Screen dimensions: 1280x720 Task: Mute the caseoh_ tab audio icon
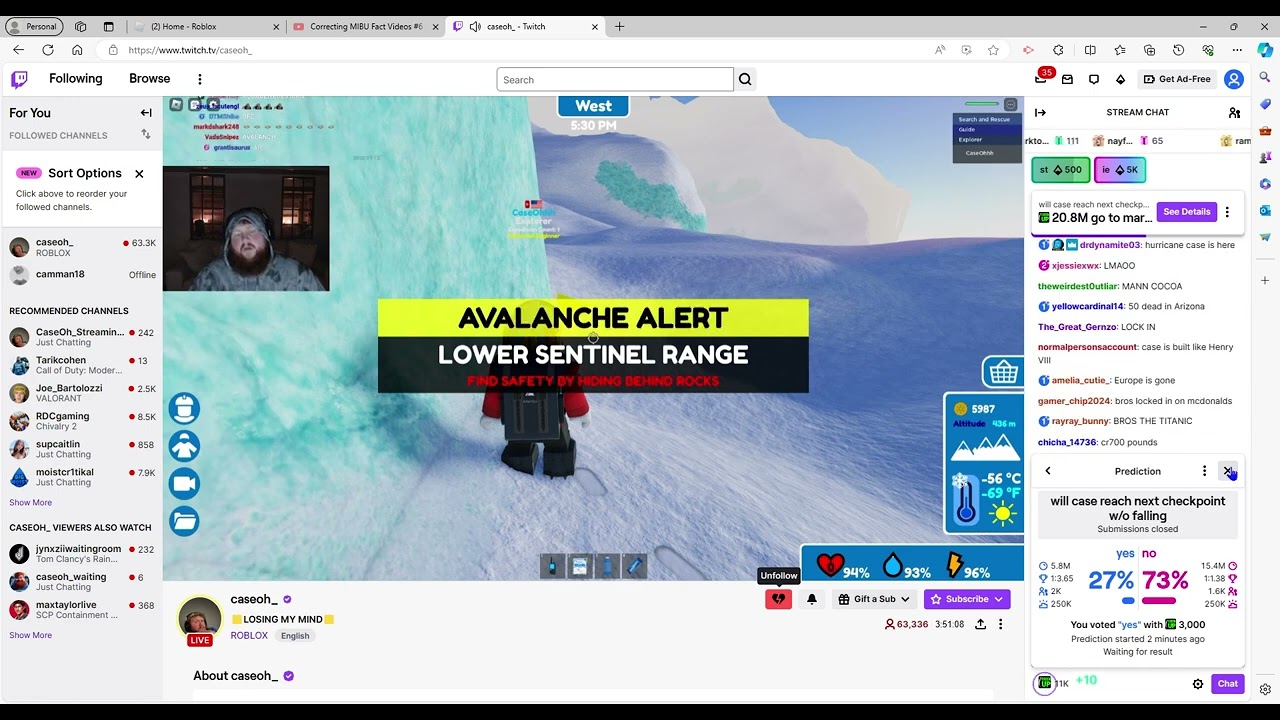pos(474,27)
